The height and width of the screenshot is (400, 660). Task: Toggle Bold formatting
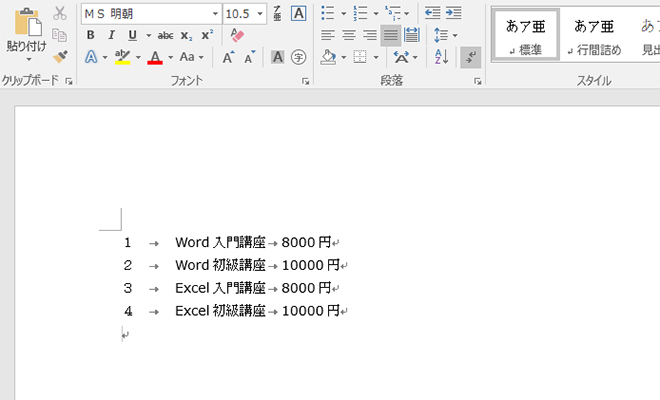click(90, 35)
